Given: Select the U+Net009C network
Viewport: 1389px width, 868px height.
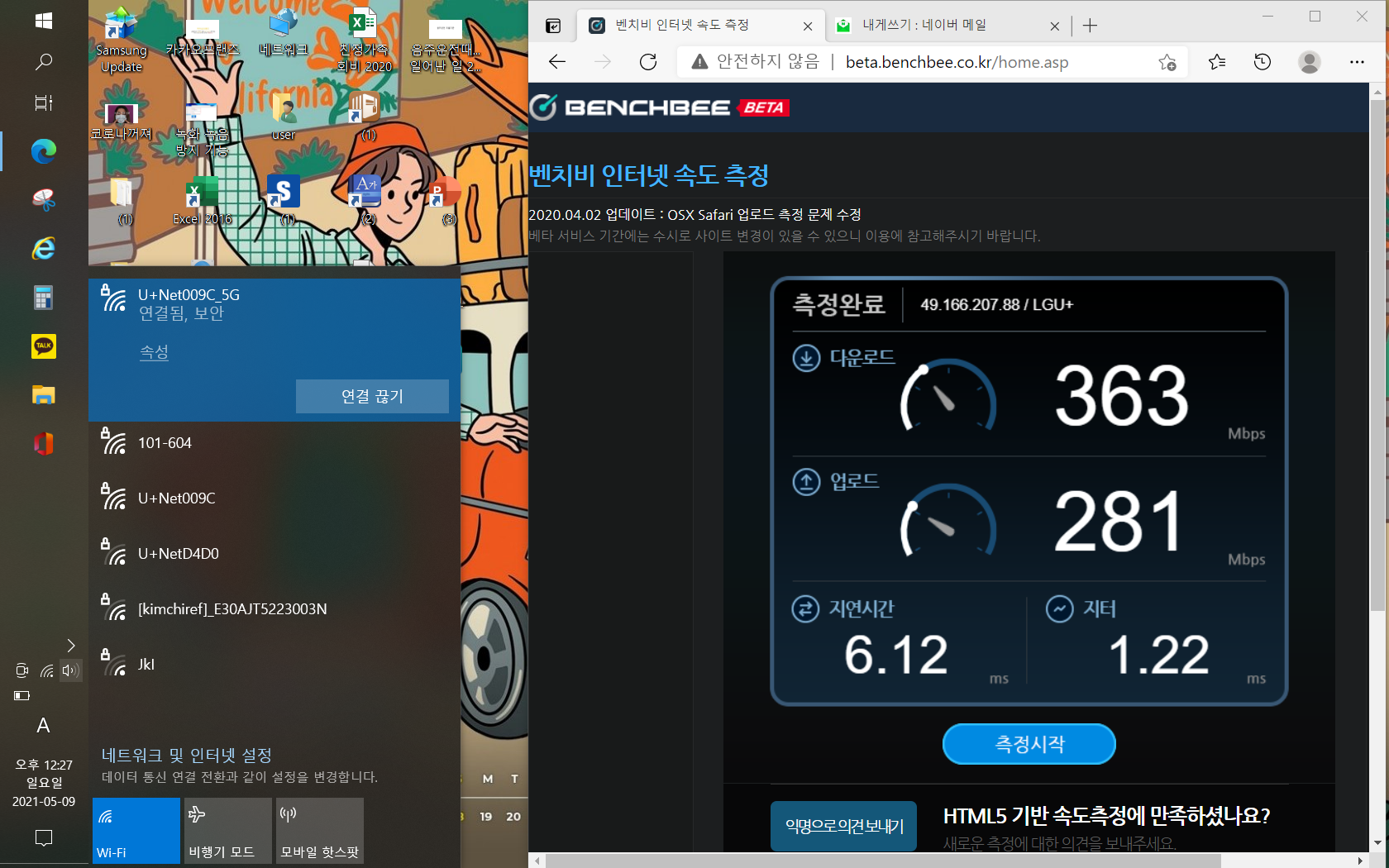Looking at the screenshot, I should pos(274,498).
